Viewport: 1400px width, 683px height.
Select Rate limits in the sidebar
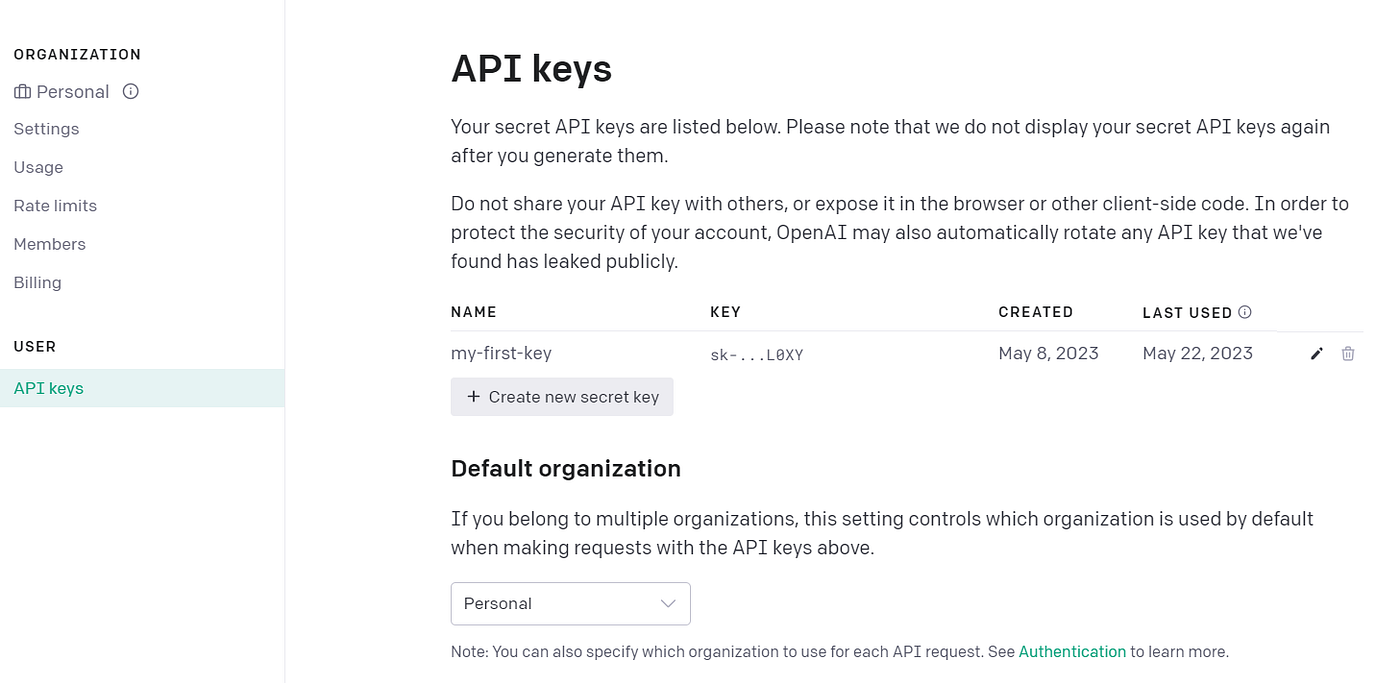point(55,206)
